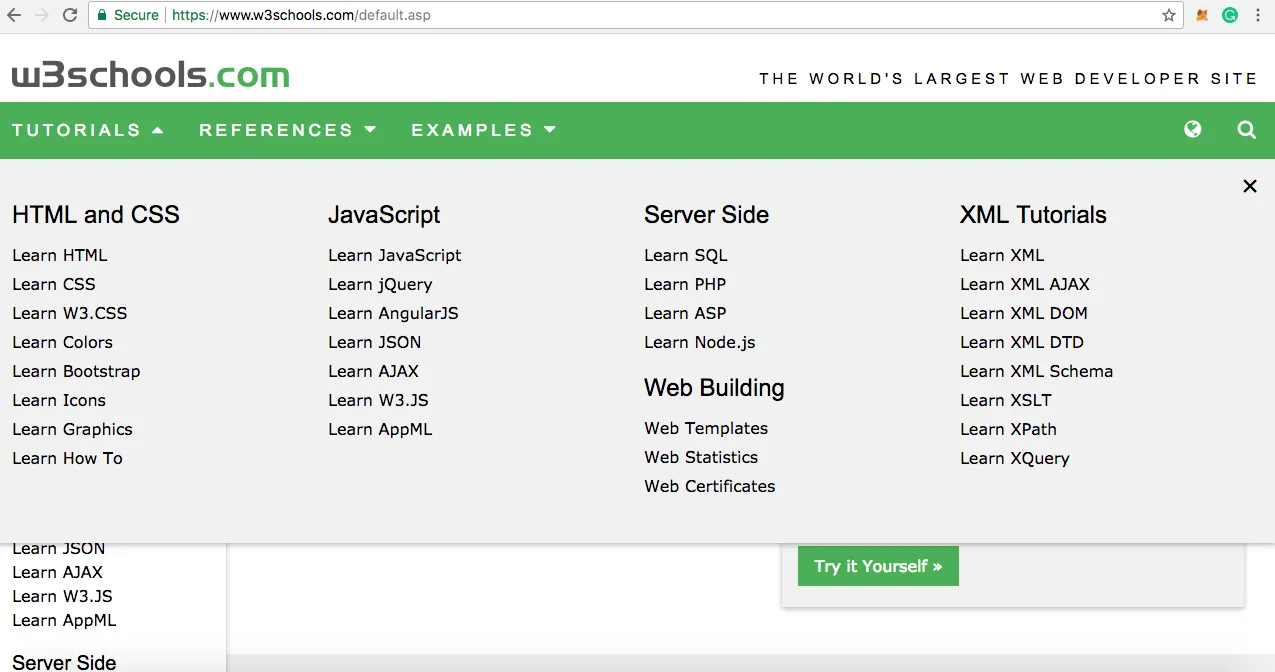Close tutorials menu with X
1275x672 pixels.
1249,186
